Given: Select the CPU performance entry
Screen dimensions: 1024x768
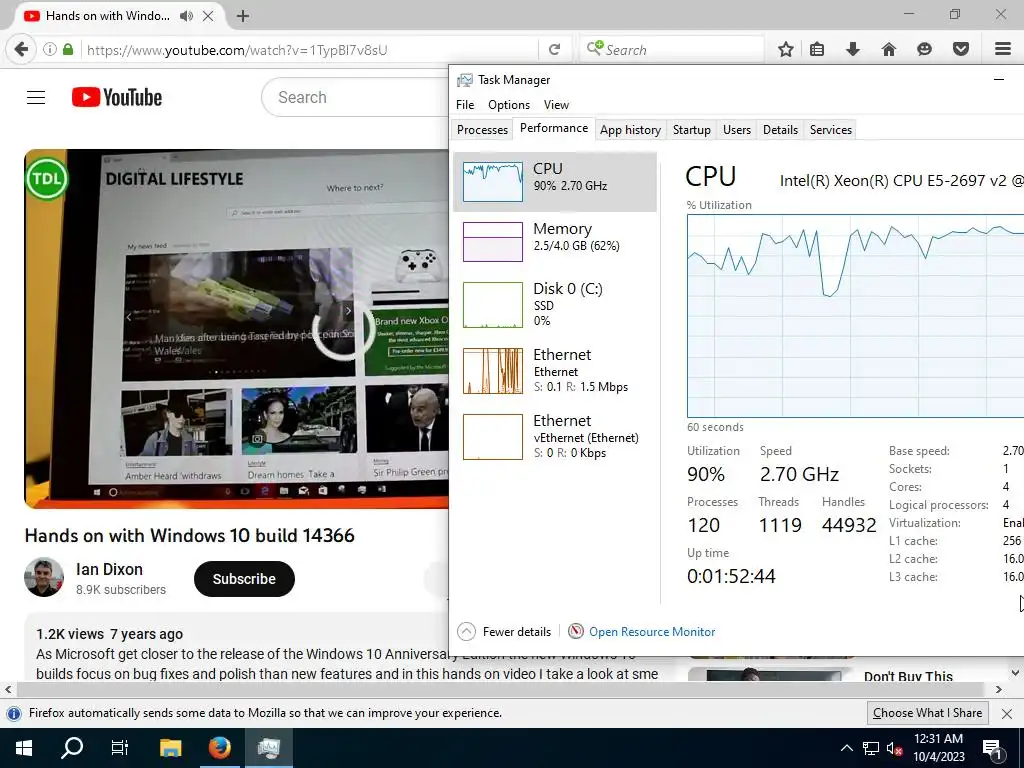Looking at the screenshot, I should pos(554,182).
